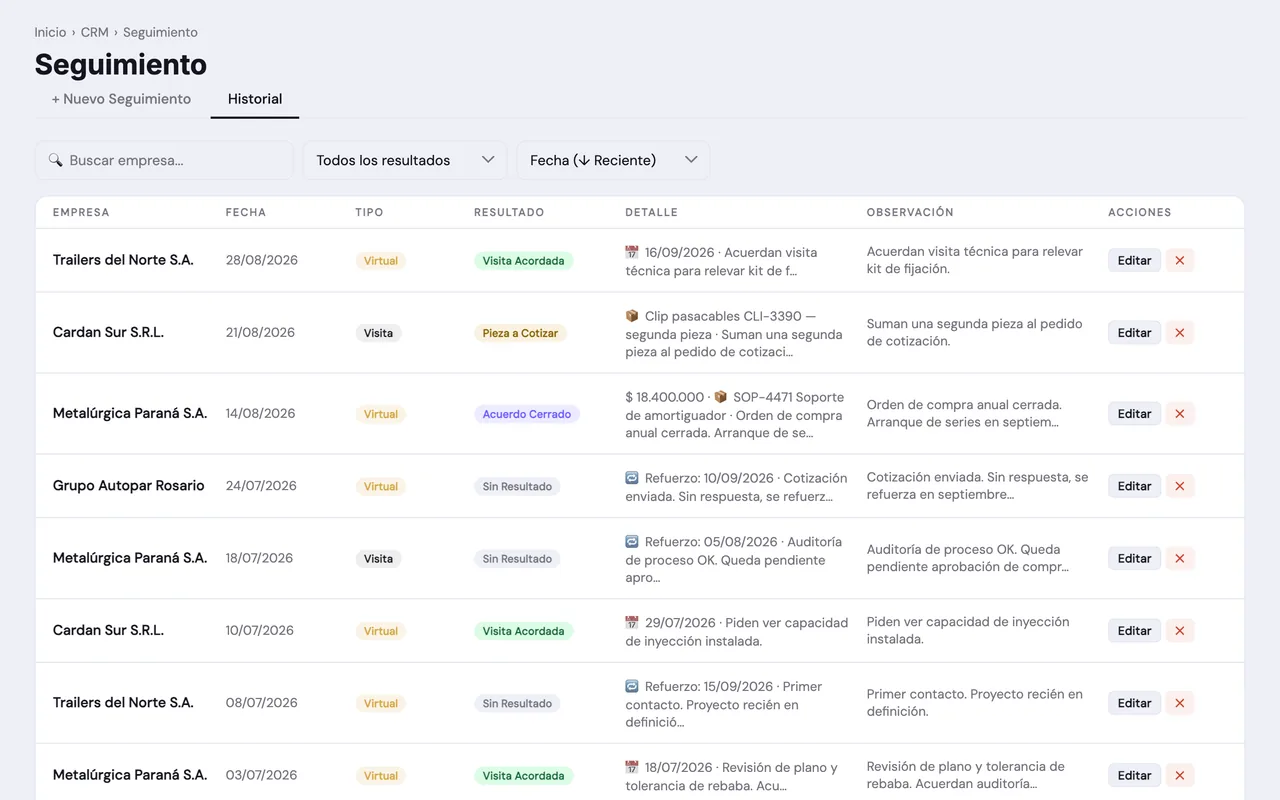This screenshot has width=1280, height=800.
Task: Click the refuerzo icon beside 15/09/2026
Action: [x=632, y=686]
